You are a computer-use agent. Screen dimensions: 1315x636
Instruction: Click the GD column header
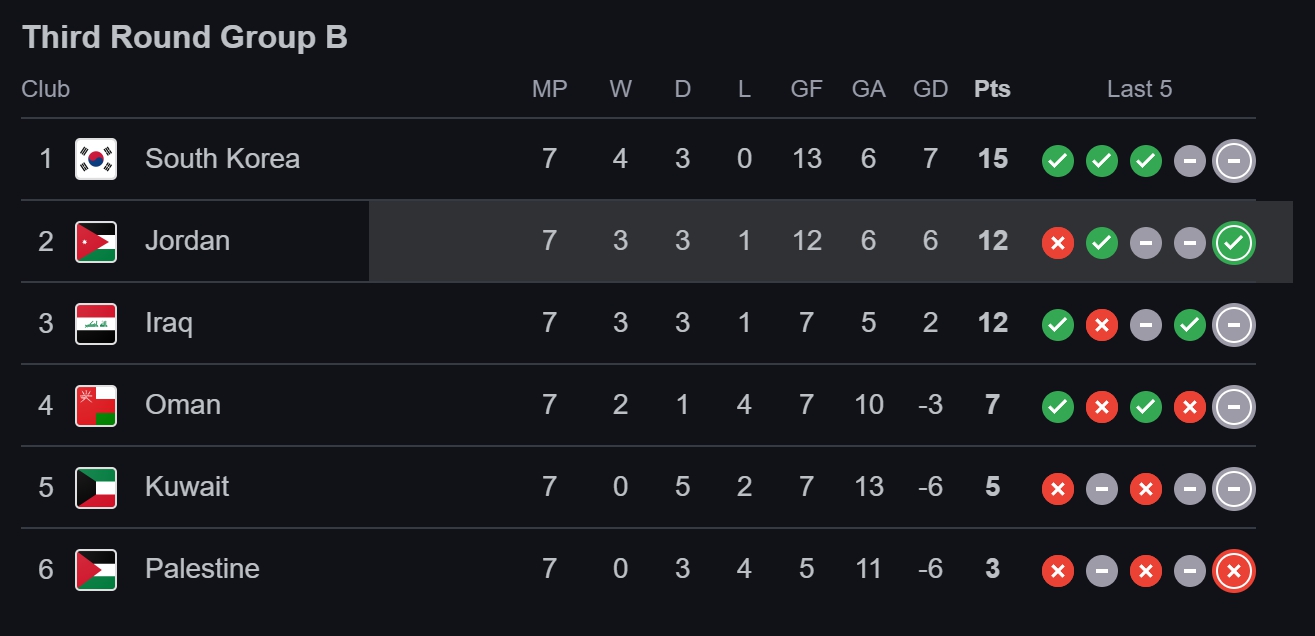(930, 89)
